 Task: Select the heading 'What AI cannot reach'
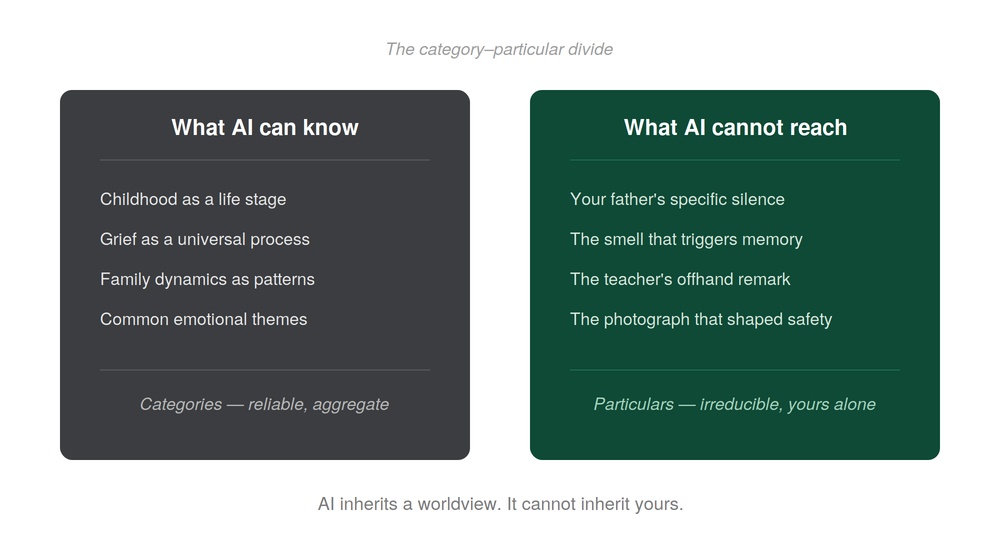(x=735, y=128)
